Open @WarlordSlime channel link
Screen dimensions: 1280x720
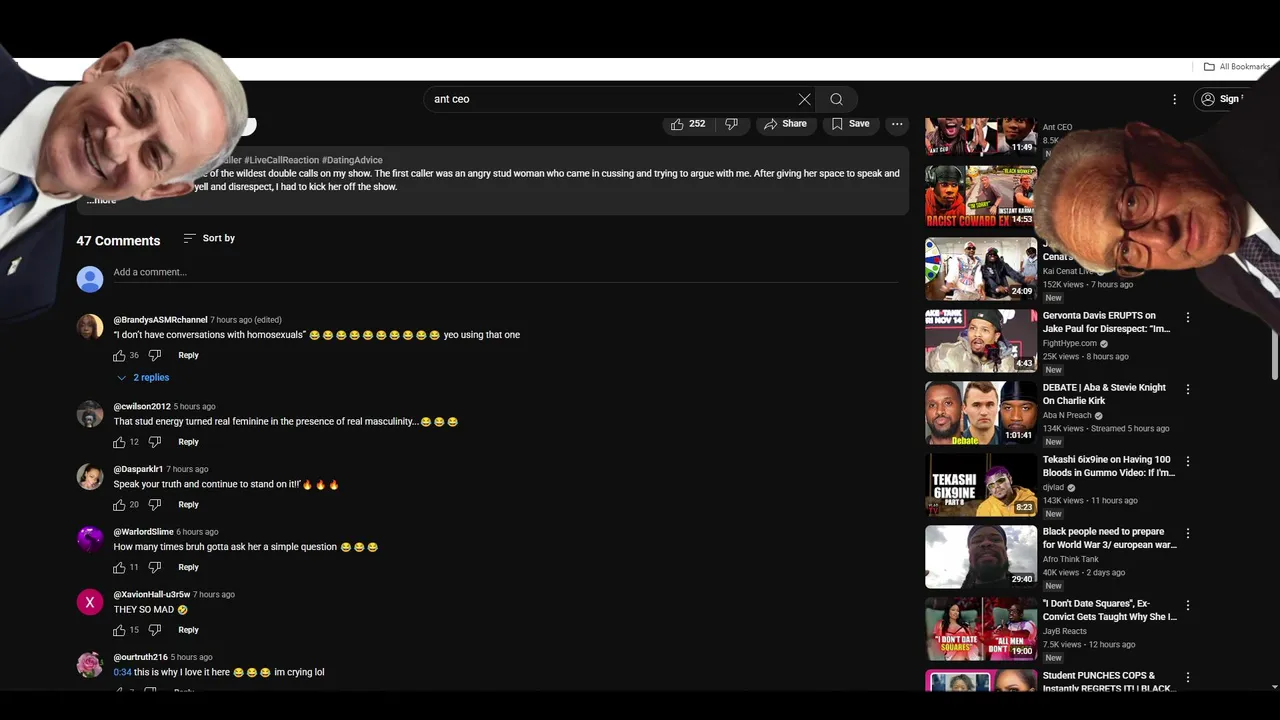click(x=143, y=532)
